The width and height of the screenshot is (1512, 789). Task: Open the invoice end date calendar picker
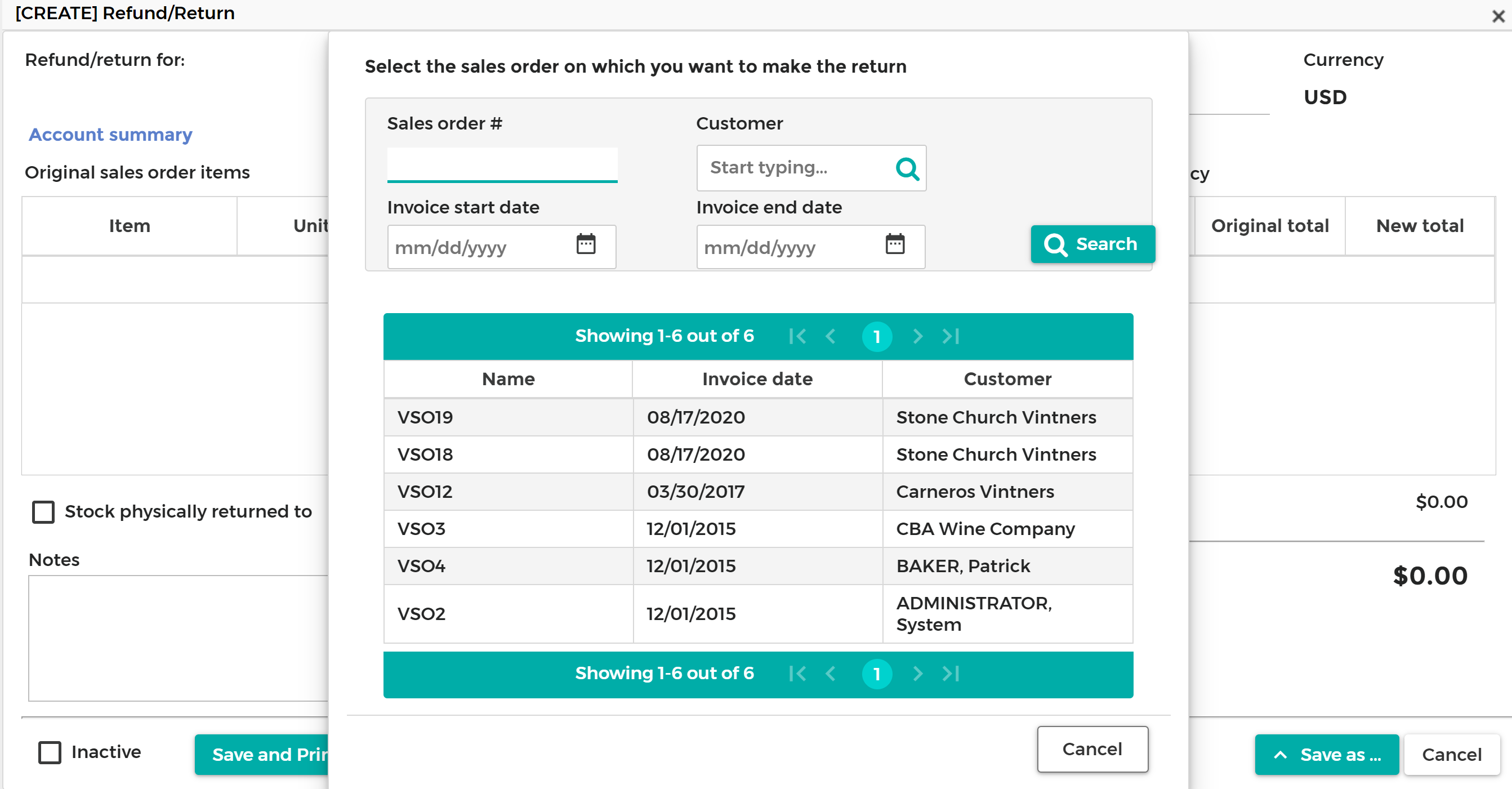894,244
